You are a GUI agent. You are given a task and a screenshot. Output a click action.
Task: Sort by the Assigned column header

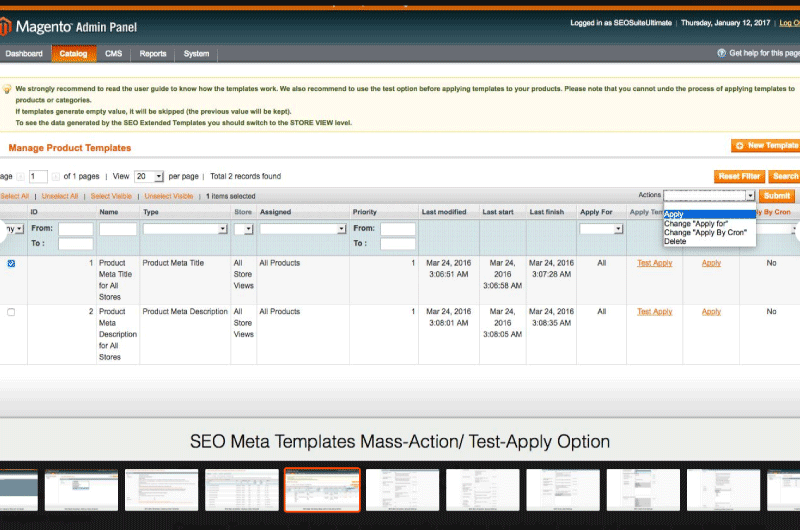click(x=276, y=212)
